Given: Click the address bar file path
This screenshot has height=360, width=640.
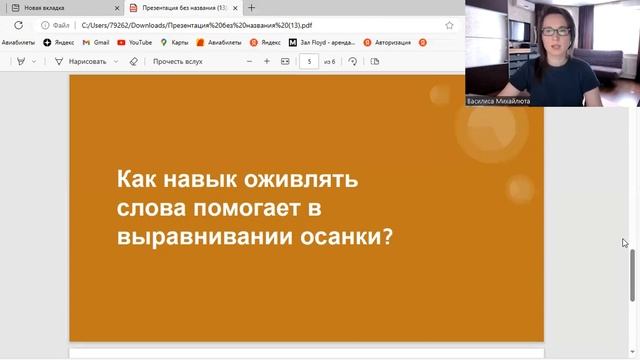Looking at the screenshot, I should point(197,25).
